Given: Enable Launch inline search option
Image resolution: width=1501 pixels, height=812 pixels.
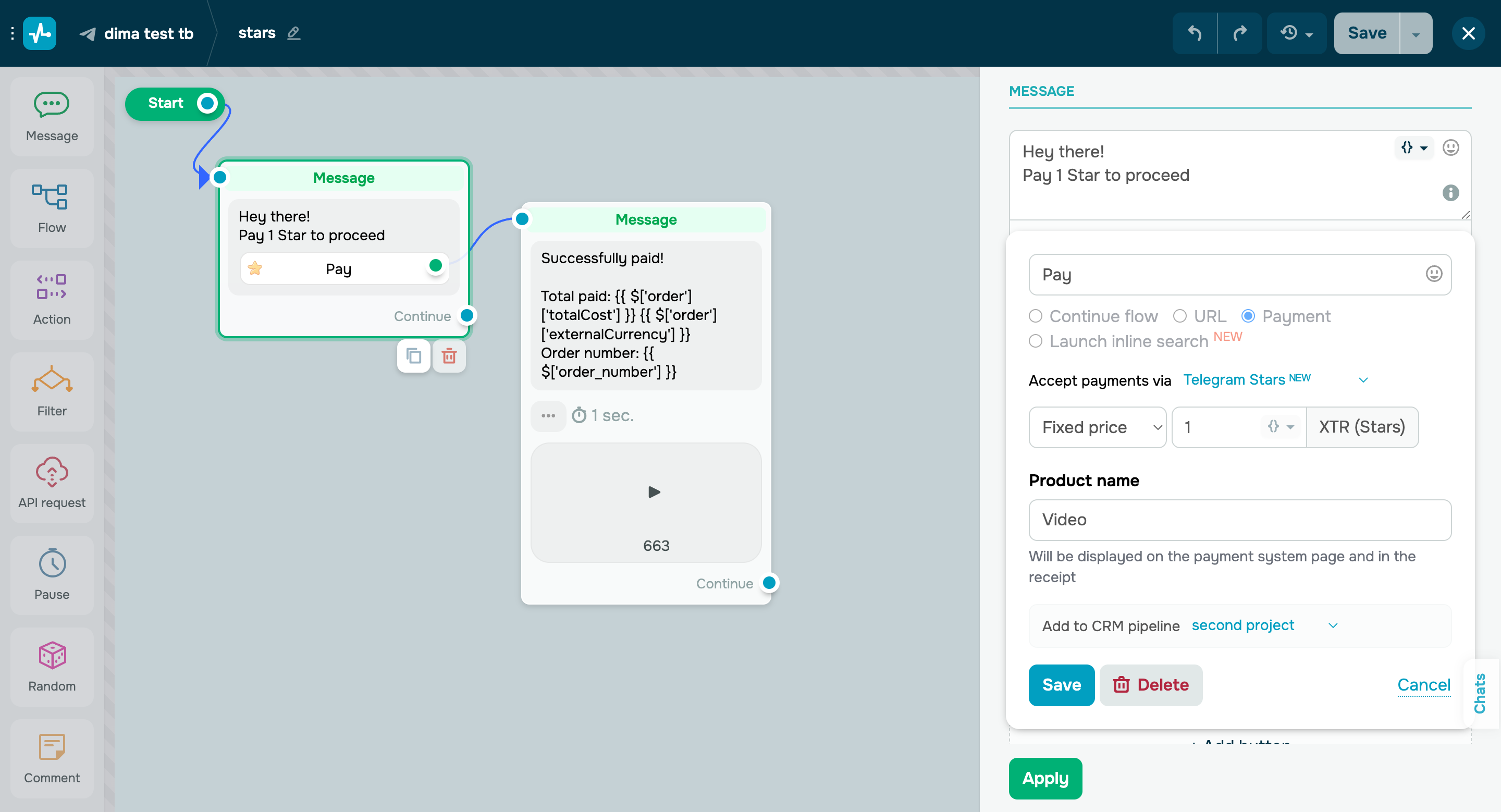Looking at the screenshot, I should (x=1036, y=341).
